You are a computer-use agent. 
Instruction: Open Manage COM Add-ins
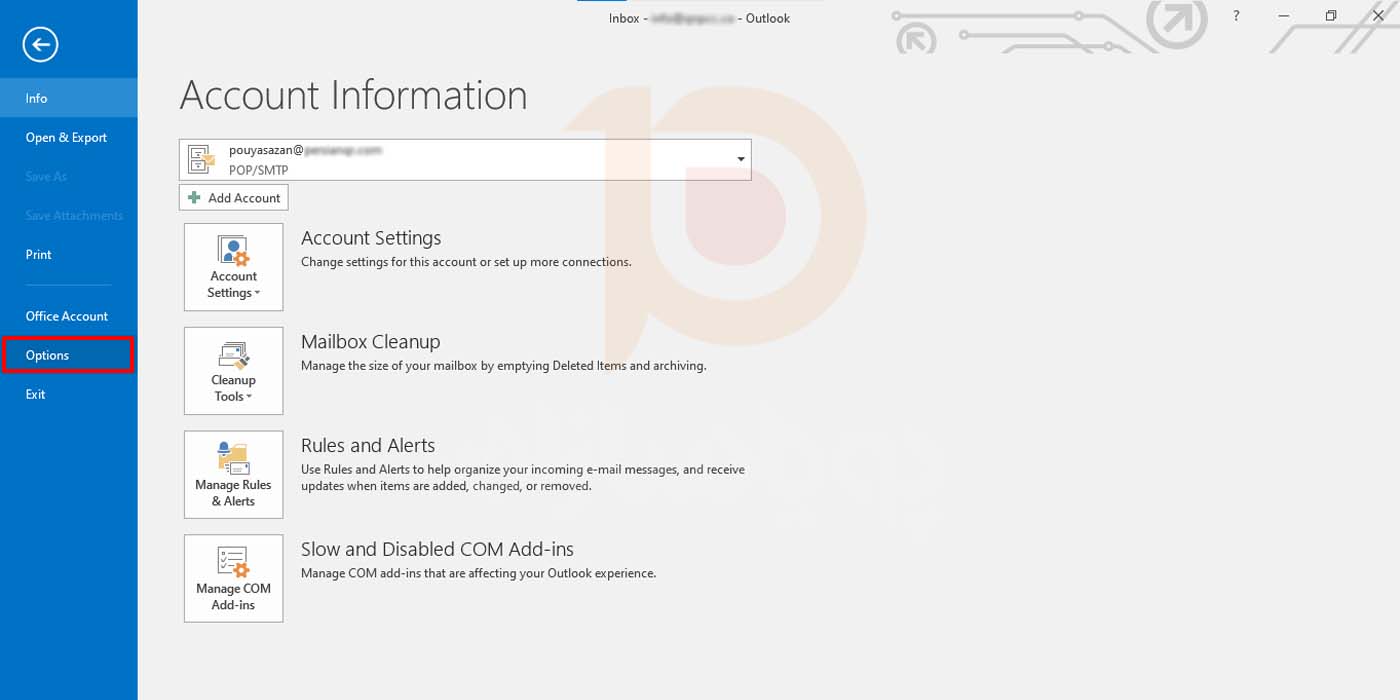233,579
